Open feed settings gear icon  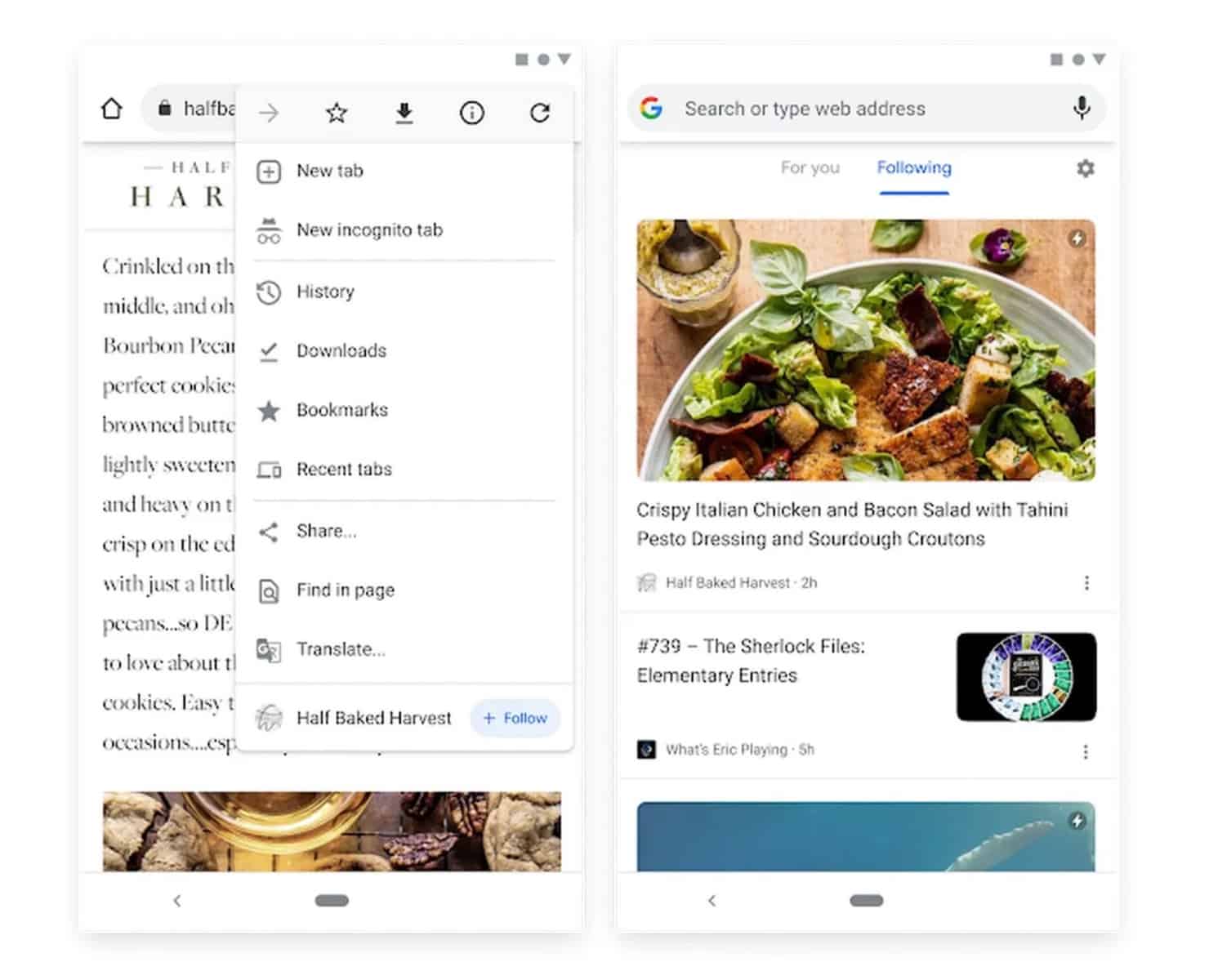[x=1085, y=168]
